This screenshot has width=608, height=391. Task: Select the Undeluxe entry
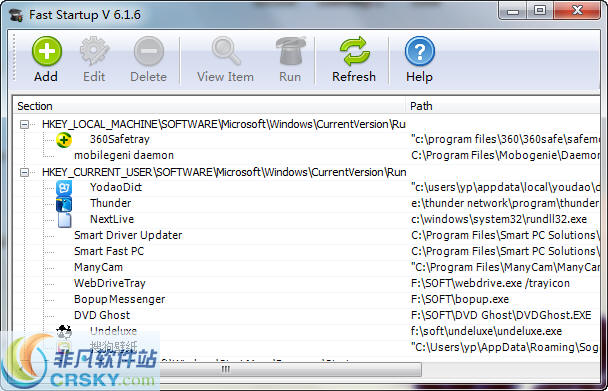[x=113, y=331]
